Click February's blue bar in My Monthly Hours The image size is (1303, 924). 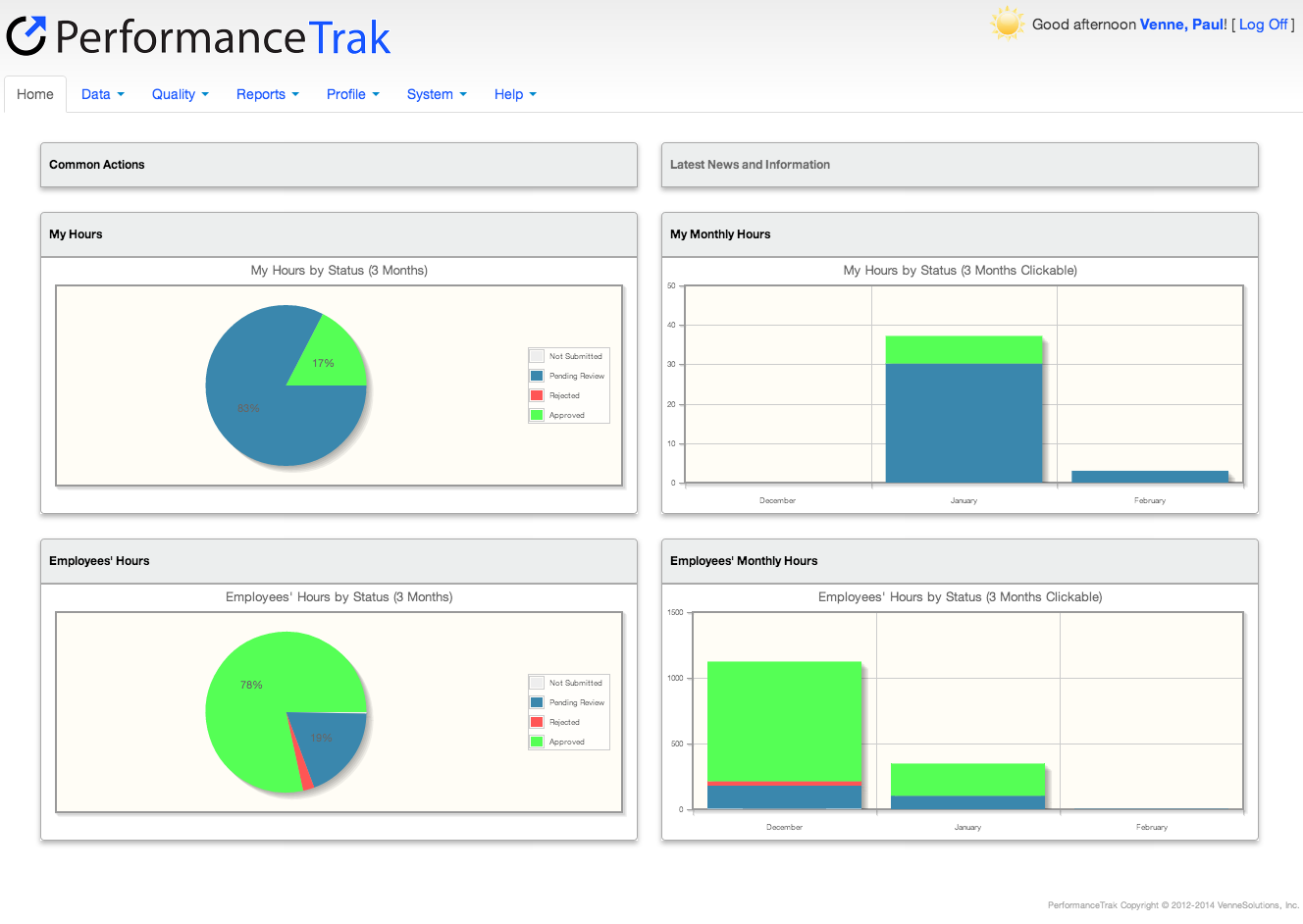click(1150, 477)
